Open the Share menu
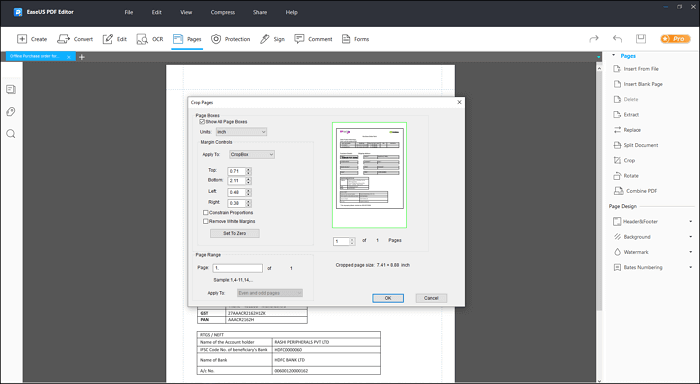 pyautogui.click(x=260, y=13)
